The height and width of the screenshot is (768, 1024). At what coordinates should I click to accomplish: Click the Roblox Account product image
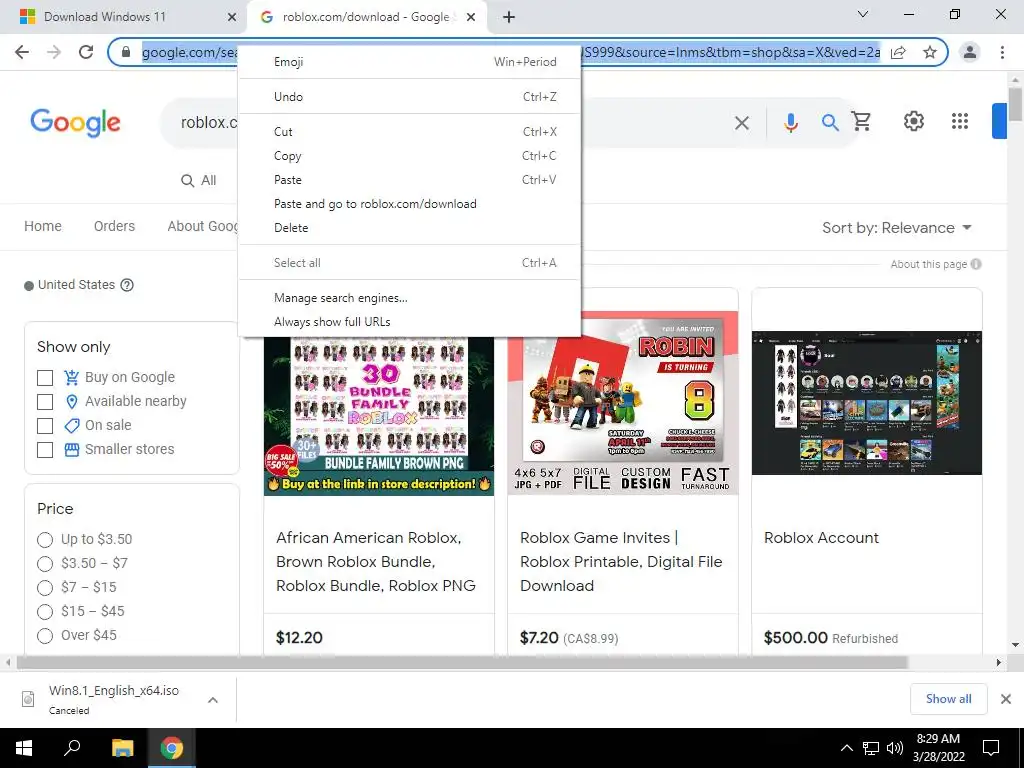tap(867, 403)
